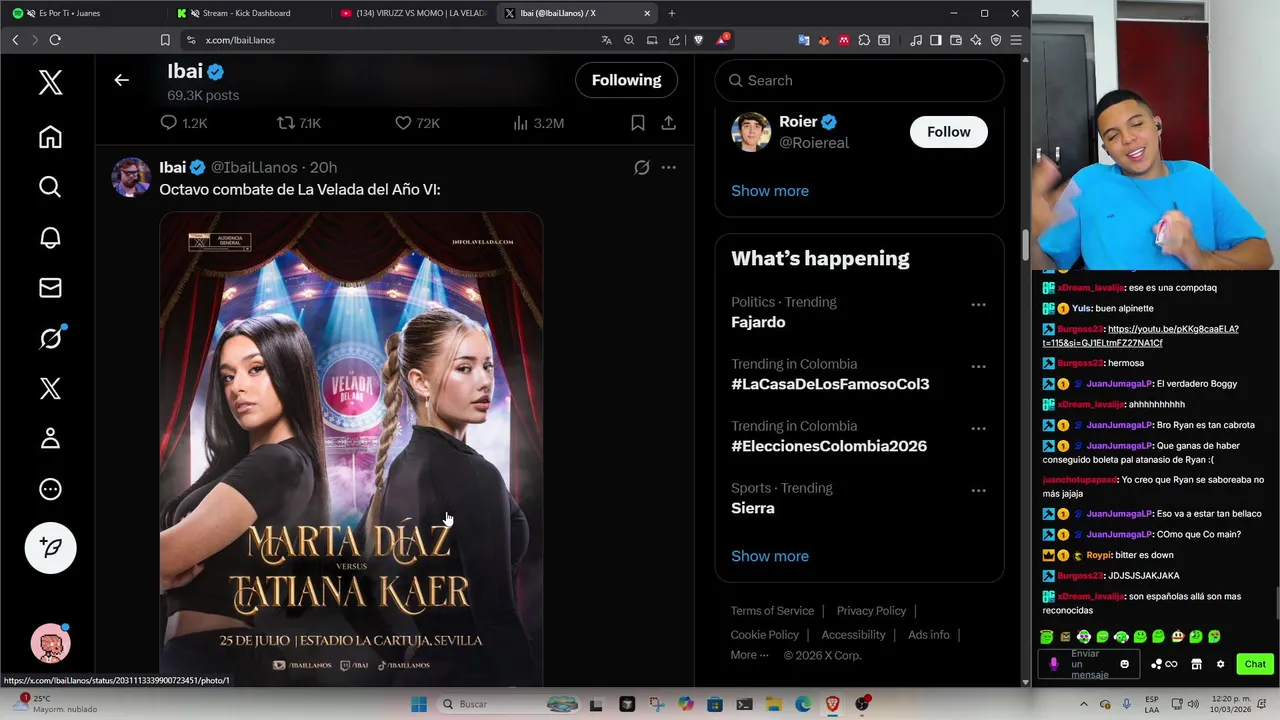Image resolution: width=1280 pixels, height=720 pixels.
Task: Open Privacy Policy footer link
Action: click(871, 611)
